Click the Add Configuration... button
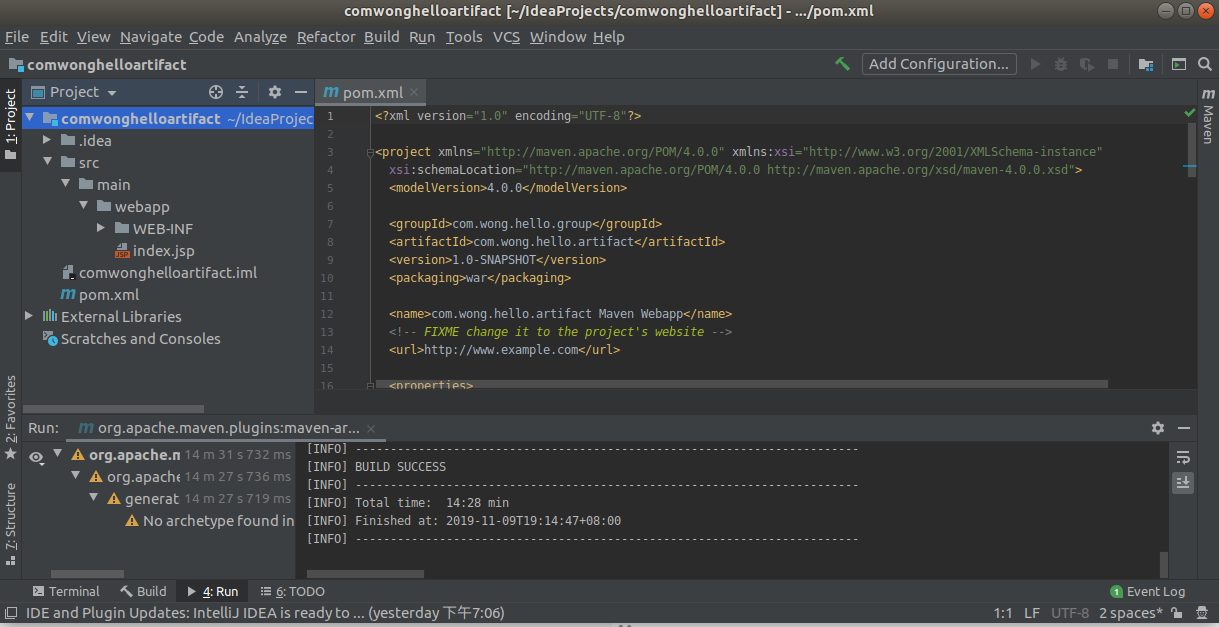The height and width of the screenshot is (627, 1219). point(939,64)
